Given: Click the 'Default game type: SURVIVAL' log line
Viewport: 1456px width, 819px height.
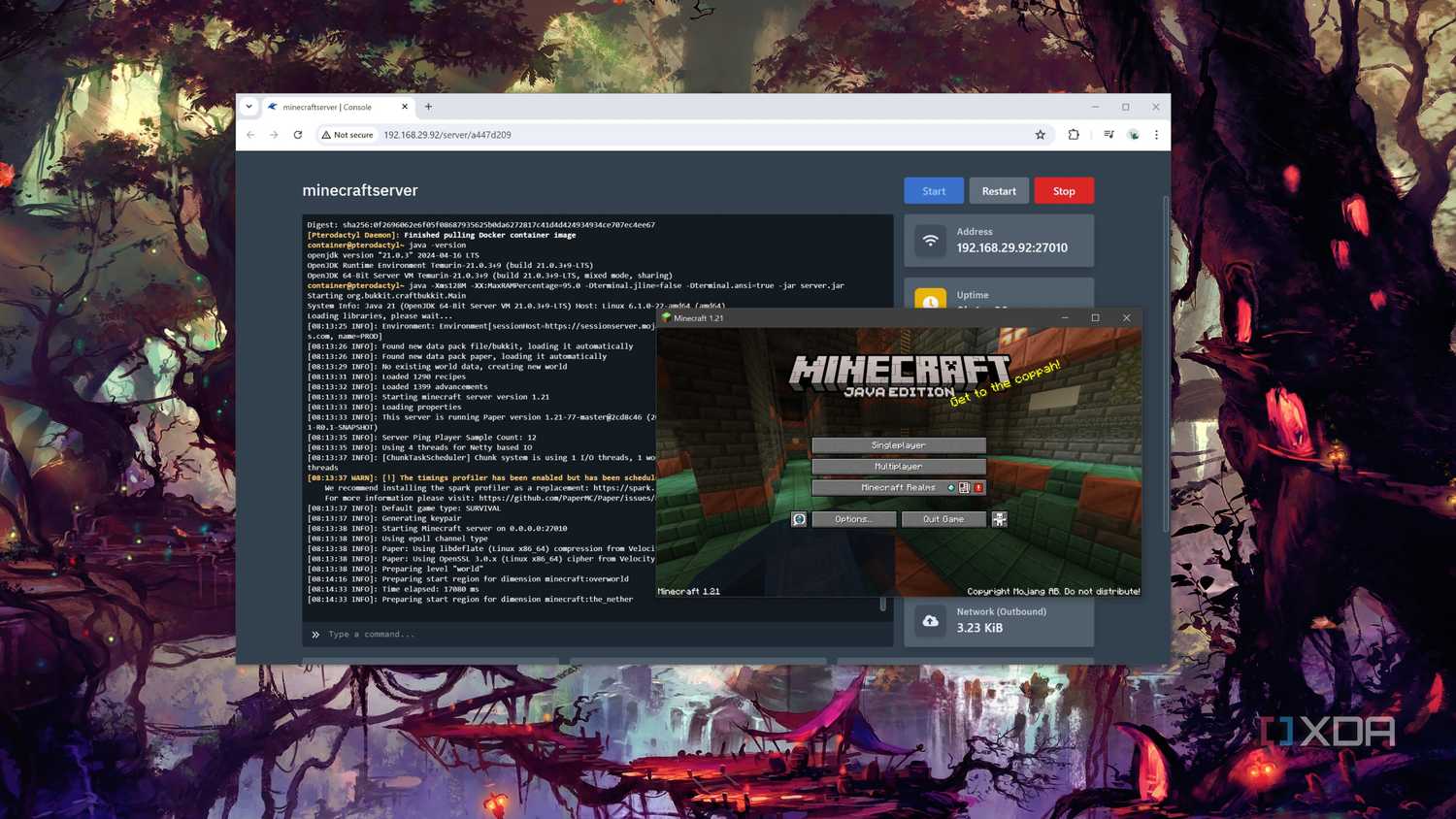Looking at the screenshot, I should click(404, 508).
